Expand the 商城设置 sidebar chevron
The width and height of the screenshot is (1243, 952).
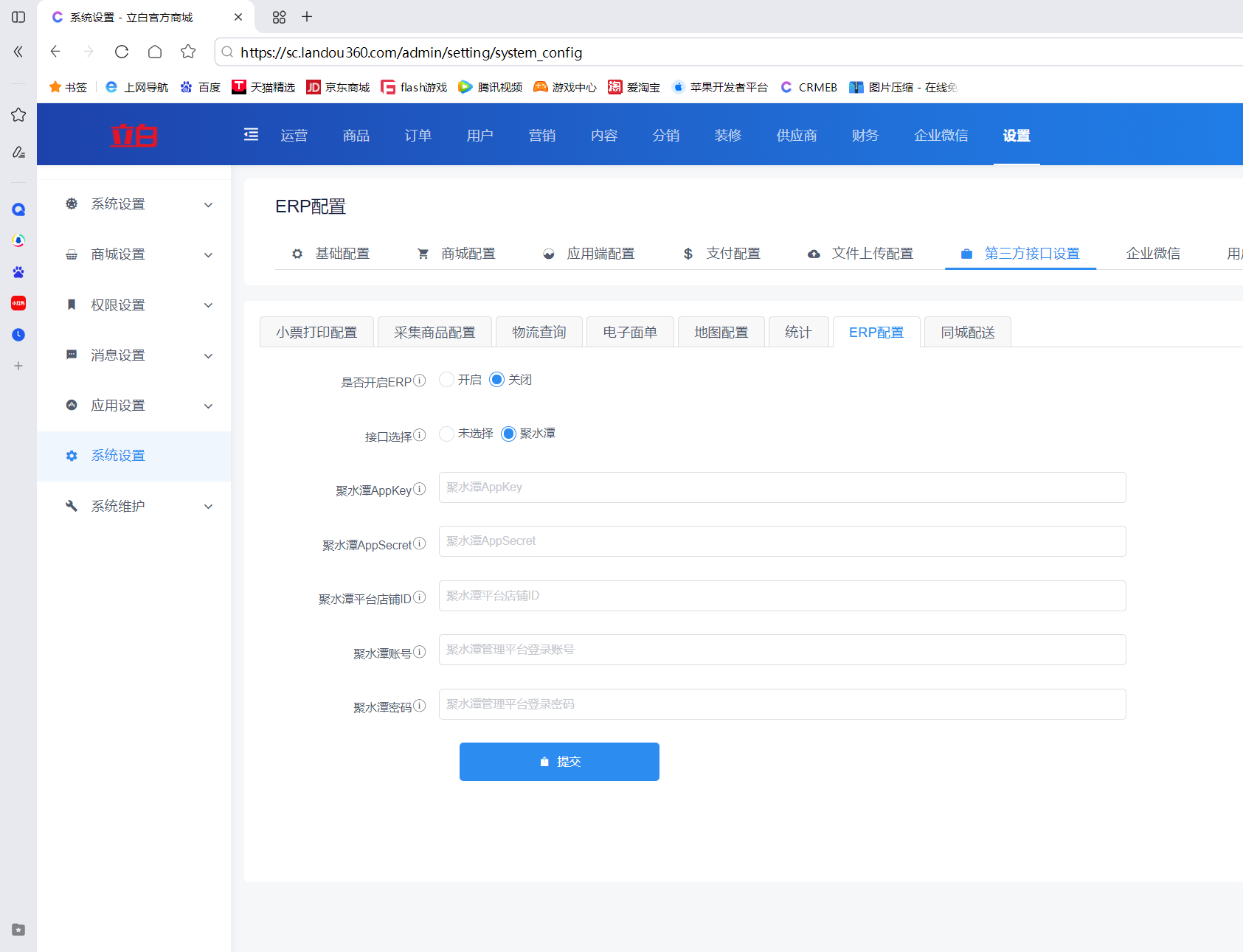[209, 255]
